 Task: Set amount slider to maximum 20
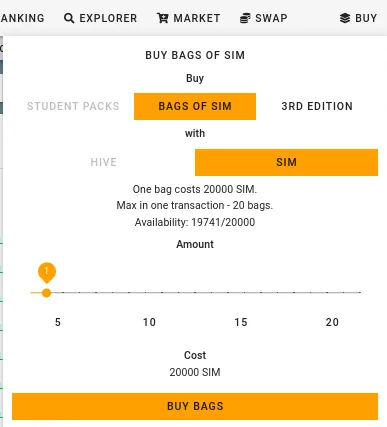(x=360, y=292)
